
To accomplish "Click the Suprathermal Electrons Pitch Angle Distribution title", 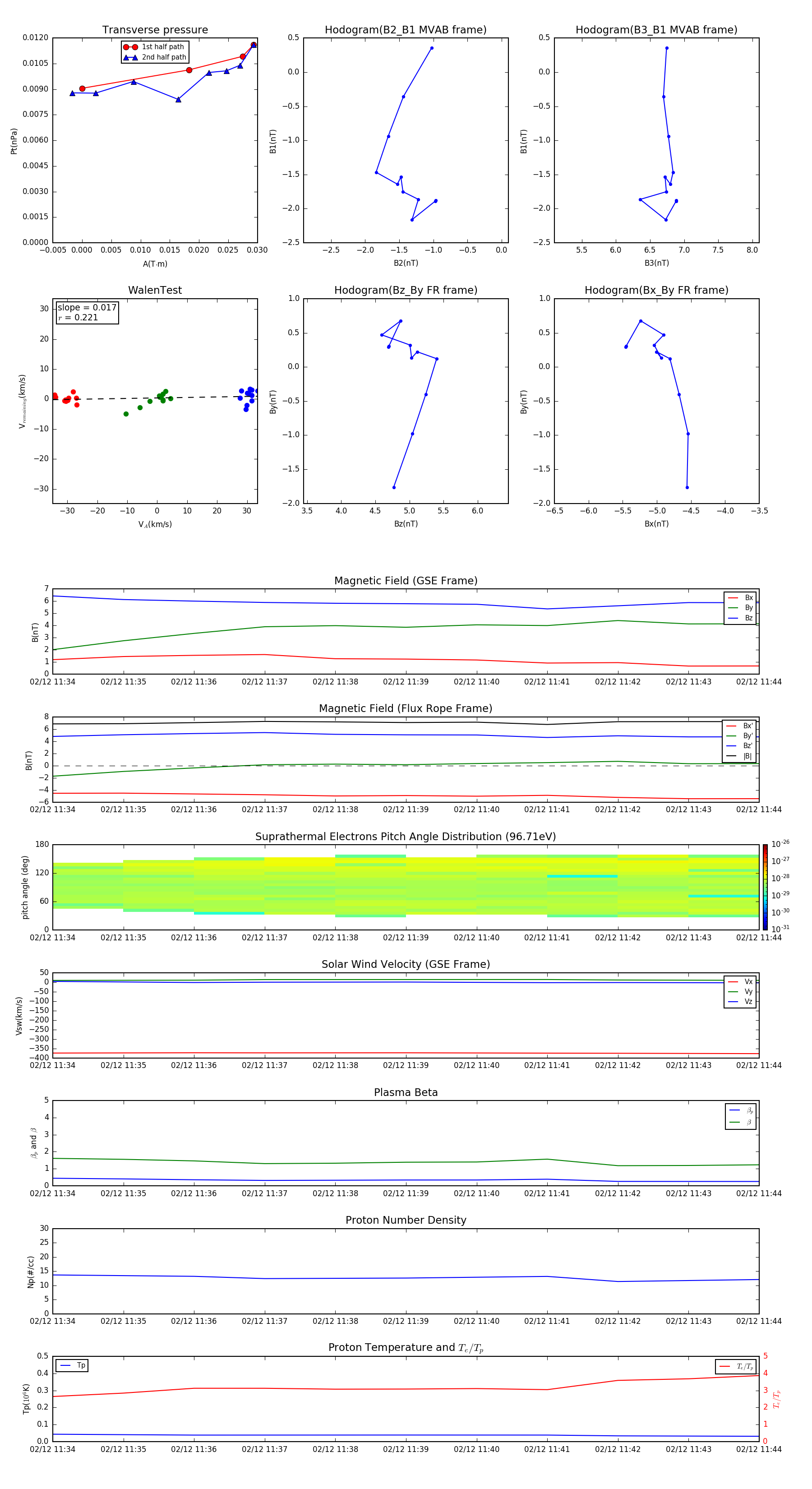I will point(406,837).
